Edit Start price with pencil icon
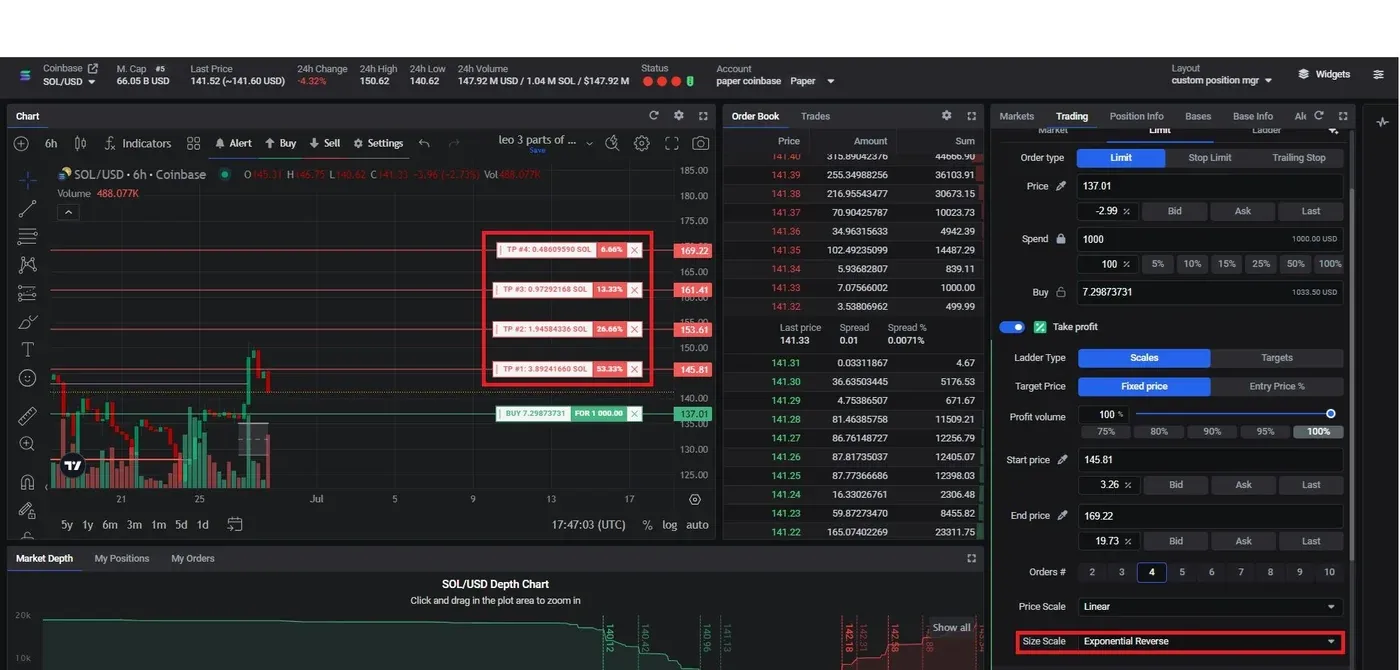This screenshot has width=1400, height=670. (1062, 460)
